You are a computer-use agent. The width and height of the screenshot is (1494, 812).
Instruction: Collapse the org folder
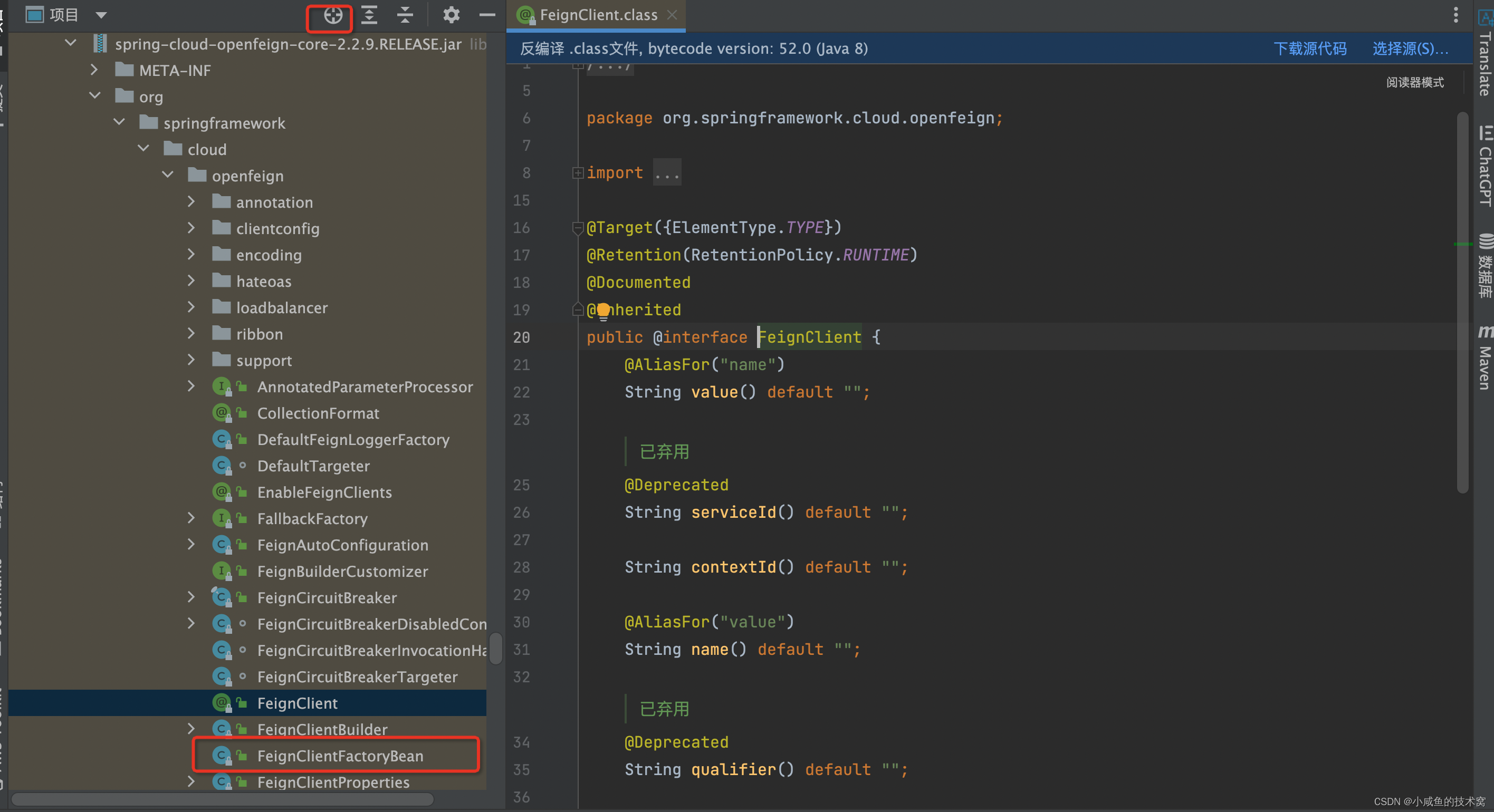95,95
